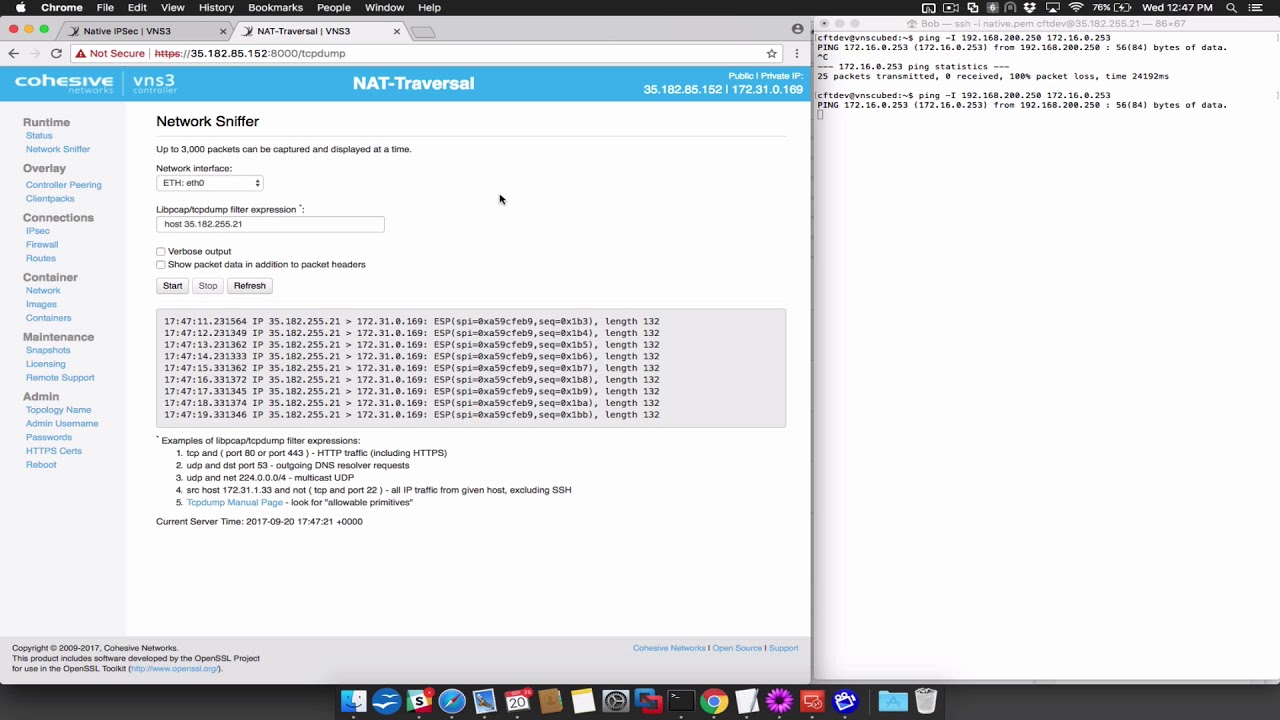Open the View menu
Screen dimensions: 1280x720
(x=172, y=7)
